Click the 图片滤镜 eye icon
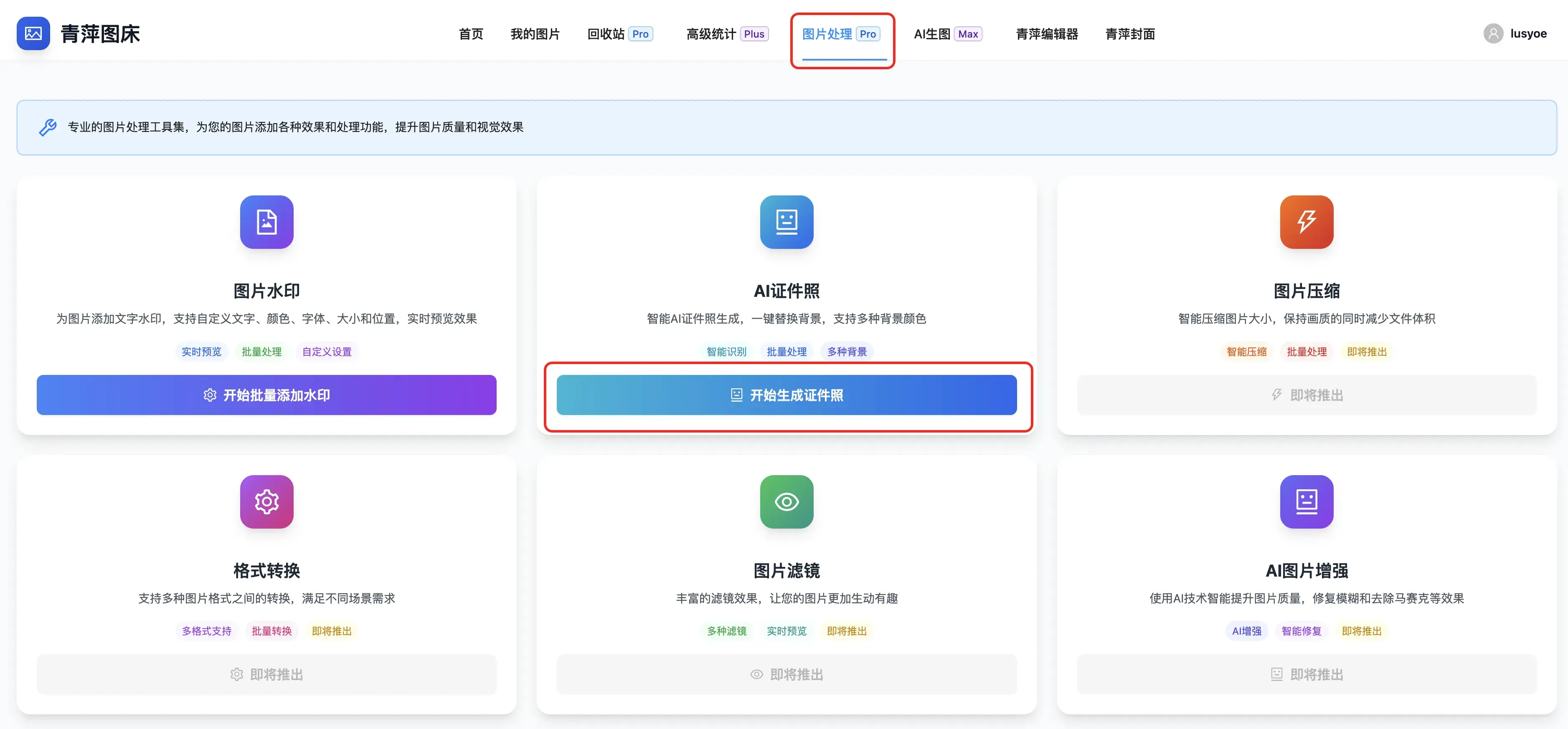Image resolution: width=1568 pixels, height=729 pixels. pos(787,502)
